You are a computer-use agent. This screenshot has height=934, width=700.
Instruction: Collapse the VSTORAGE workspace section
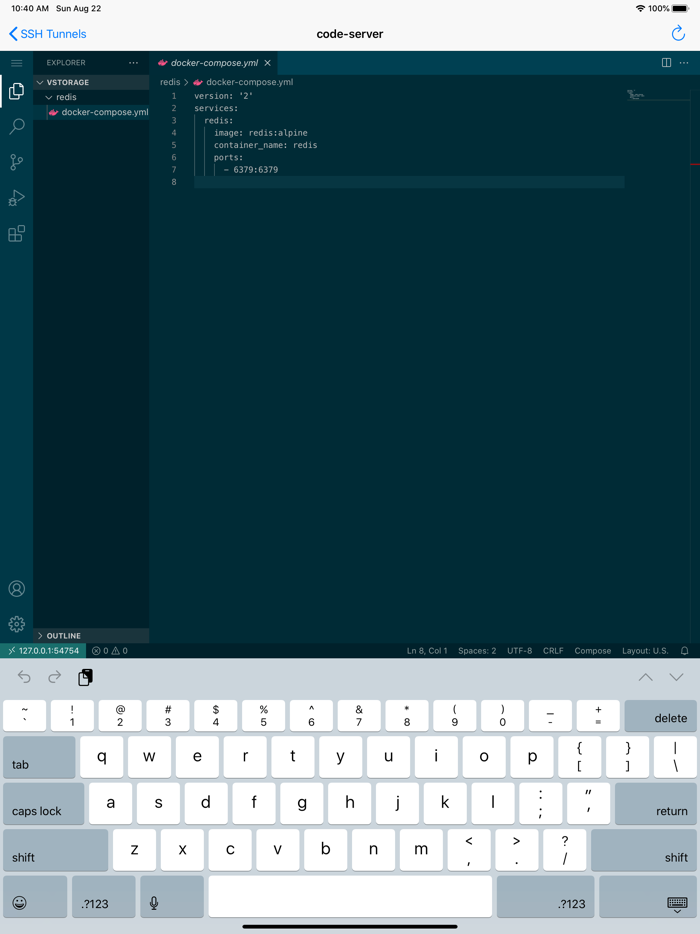coord(91,82)
